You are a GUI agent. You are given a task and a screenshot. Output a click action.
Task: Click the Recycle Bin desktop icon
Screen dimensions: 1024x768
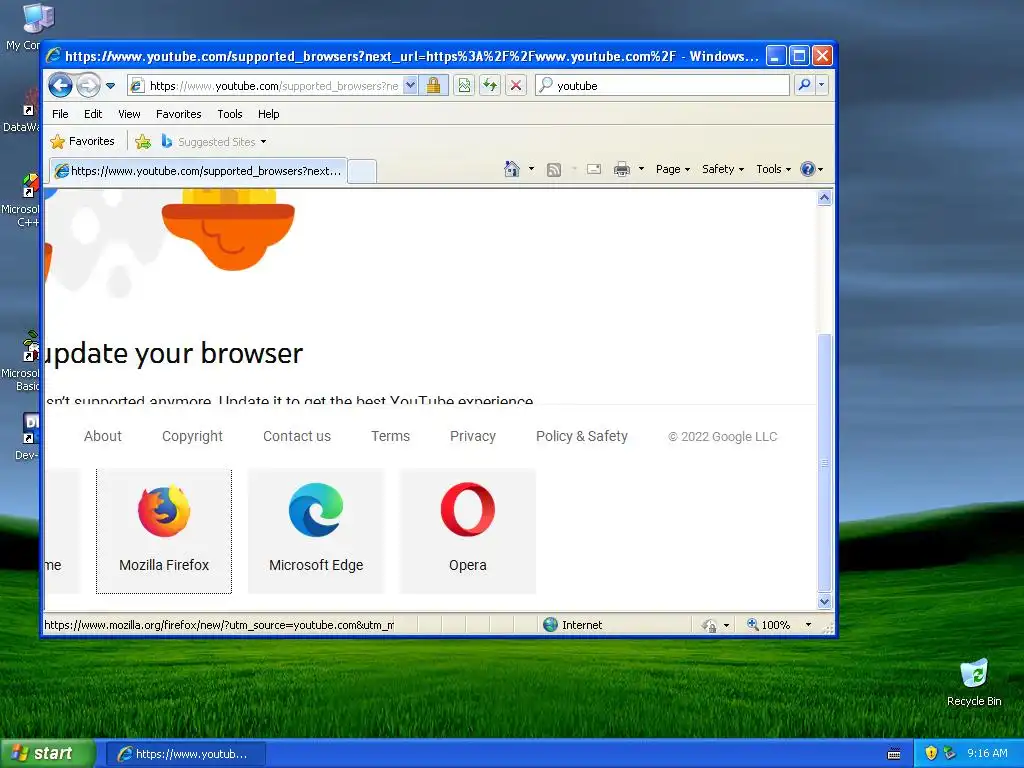974,682
